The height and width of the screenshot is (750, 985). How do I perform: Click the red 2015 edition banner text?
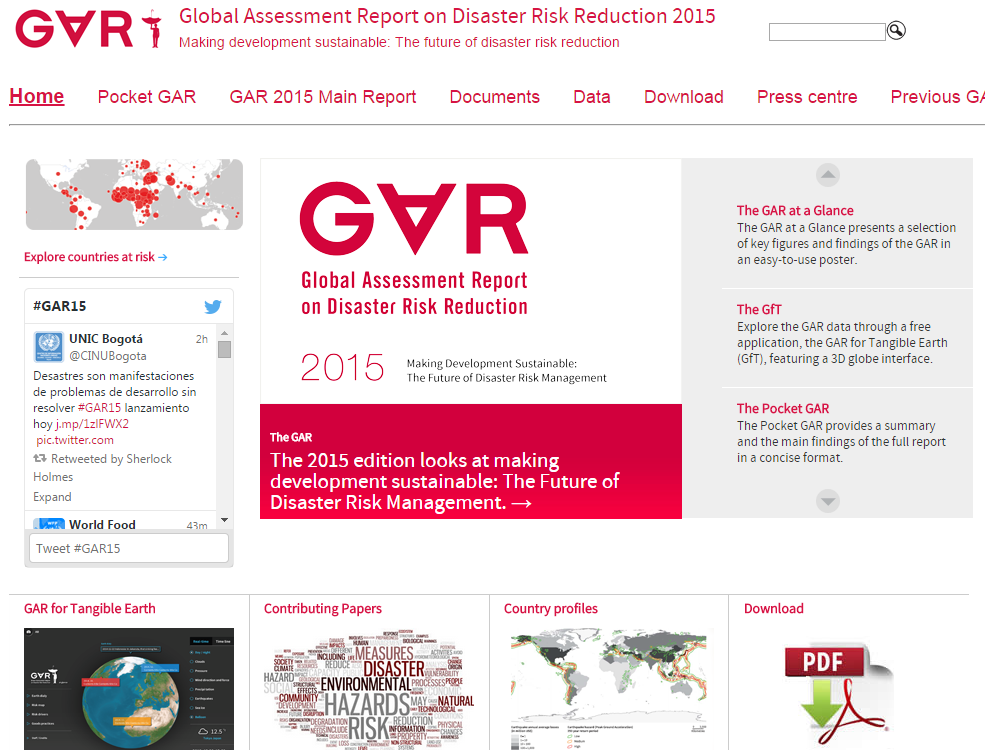click(445, 481)
